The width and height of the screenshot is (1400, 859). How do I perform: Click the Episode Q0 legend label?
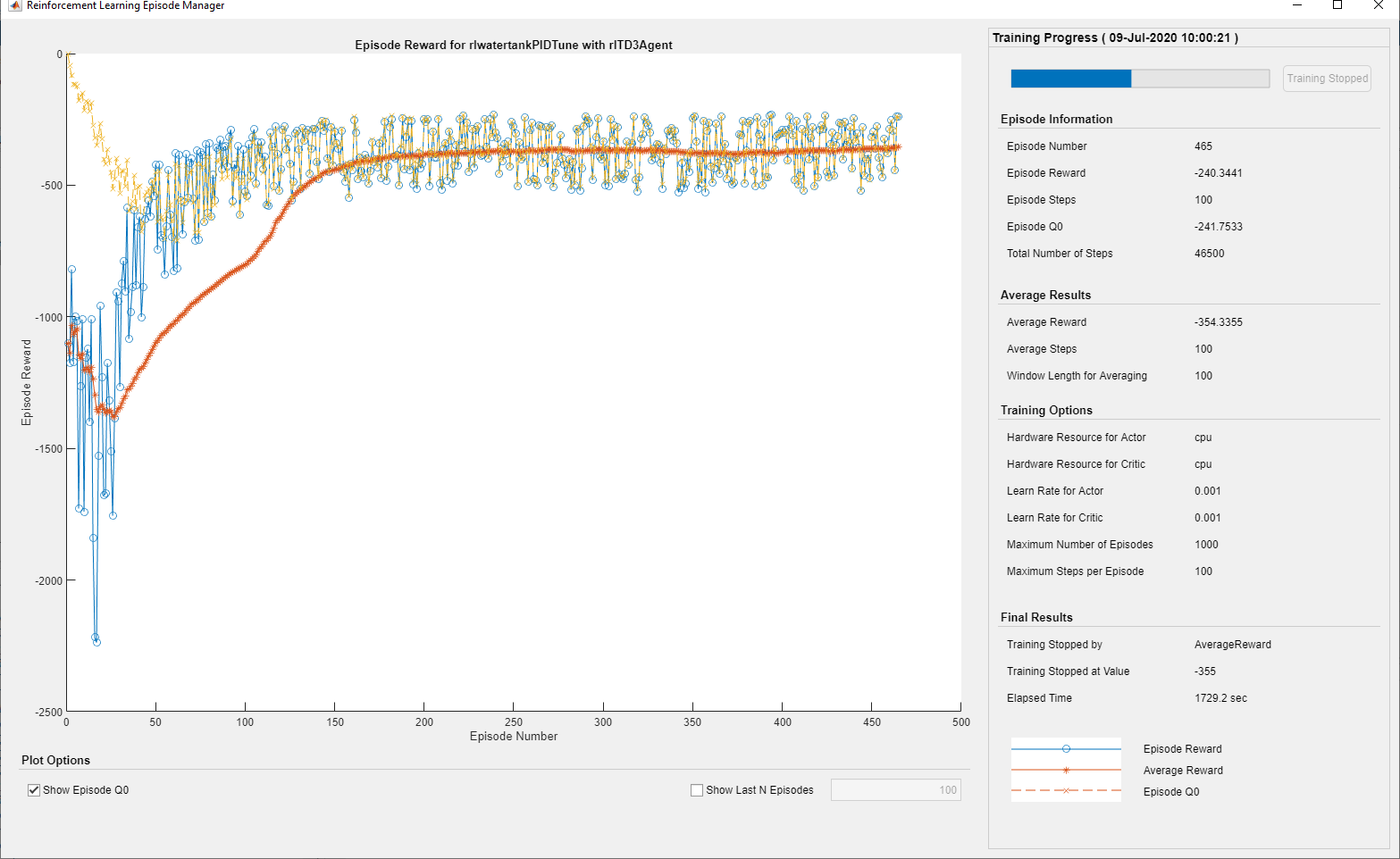pyautogui.click(x=1171, y=792)
